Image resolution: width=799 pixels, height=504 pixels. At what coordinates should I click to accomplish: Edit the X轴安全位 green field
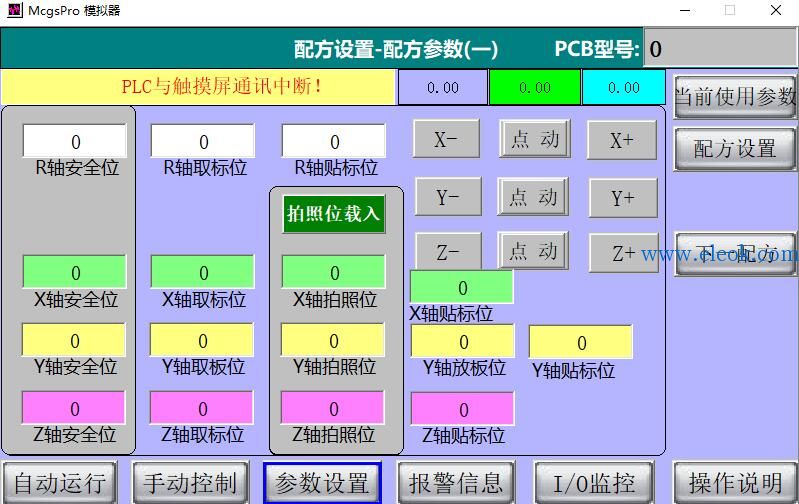click(x=74, y=272)
